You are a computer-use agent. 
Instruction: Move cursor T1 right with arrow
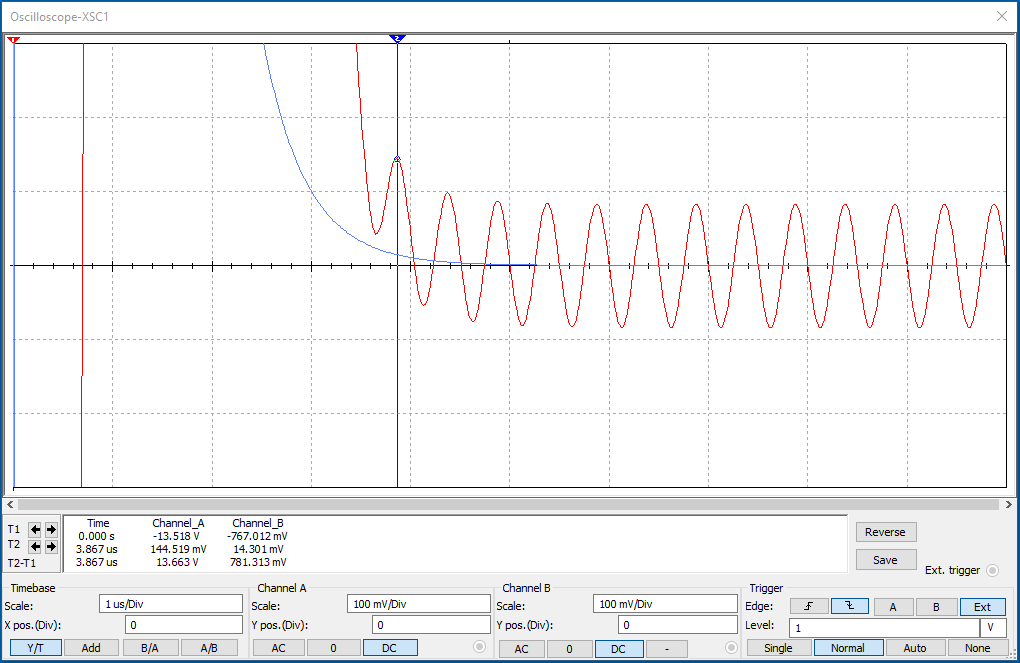click(51, 529)
